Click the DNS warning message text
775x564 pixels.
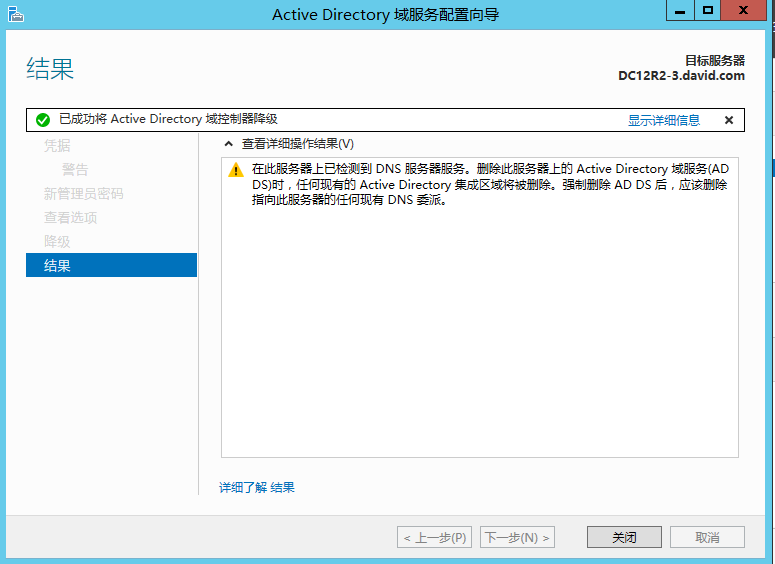490,184
